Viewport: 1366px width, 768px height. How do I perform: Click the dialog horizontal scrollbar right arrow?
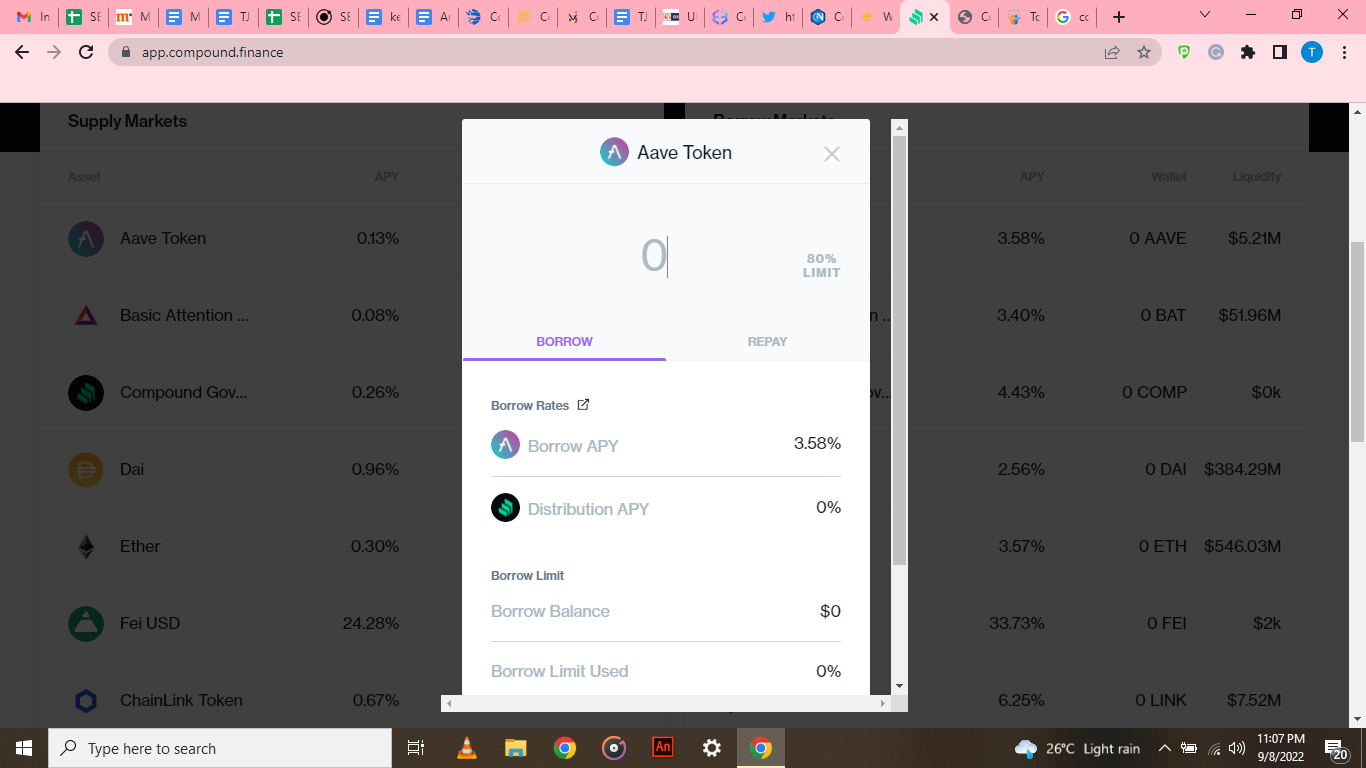(x=882, y=704)
